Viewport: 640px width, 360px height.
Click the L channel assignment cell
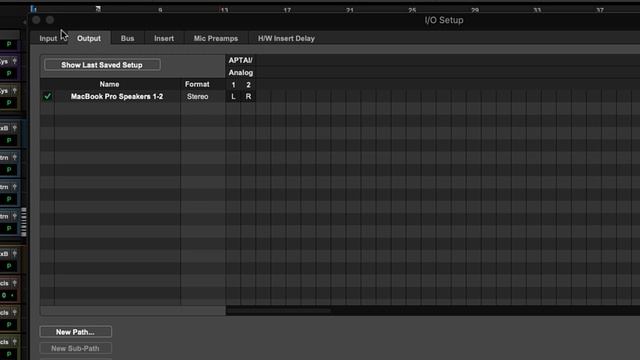233,97
